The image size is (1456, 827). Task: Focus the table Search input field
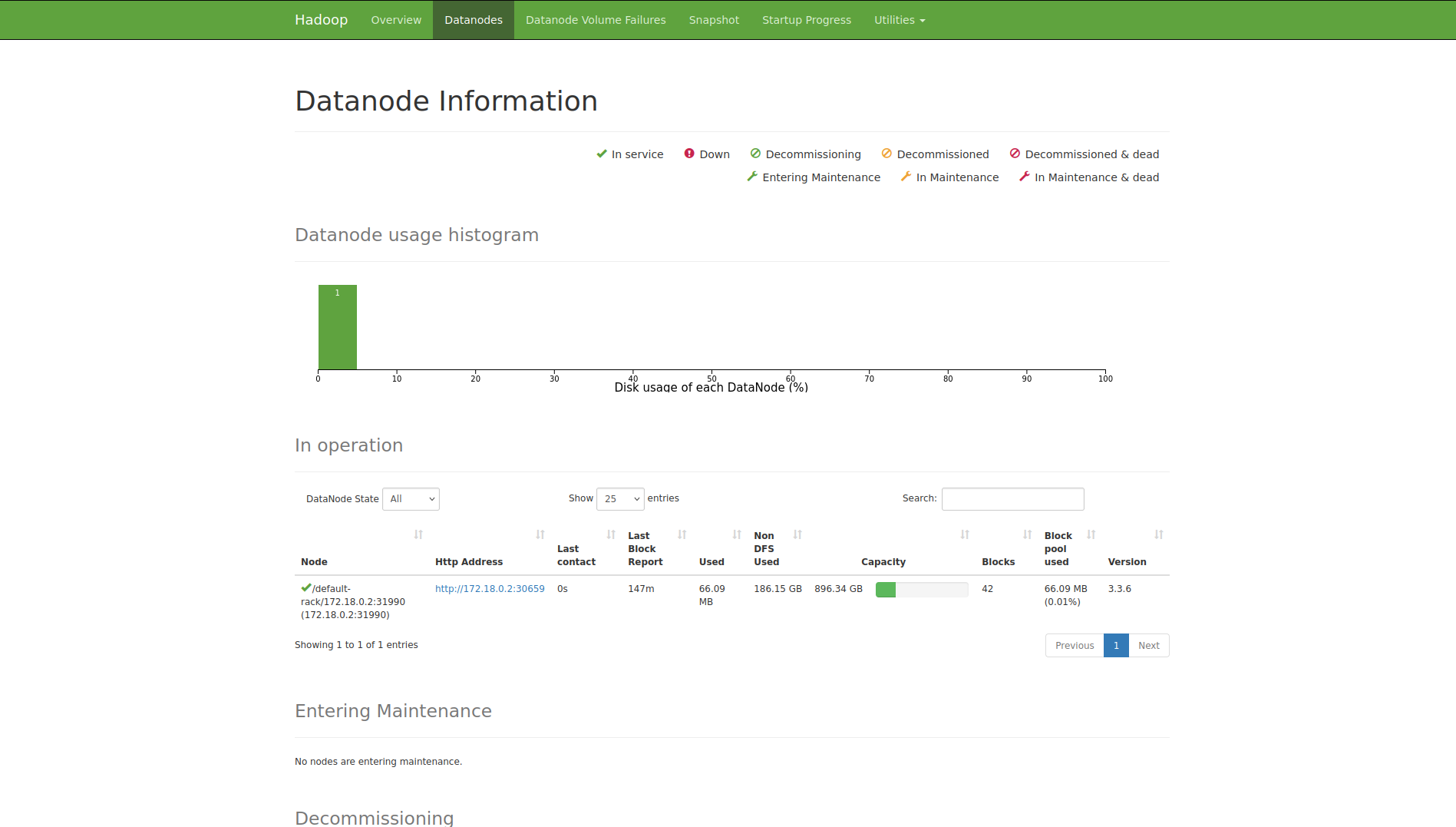click(x=1012, y=499)
